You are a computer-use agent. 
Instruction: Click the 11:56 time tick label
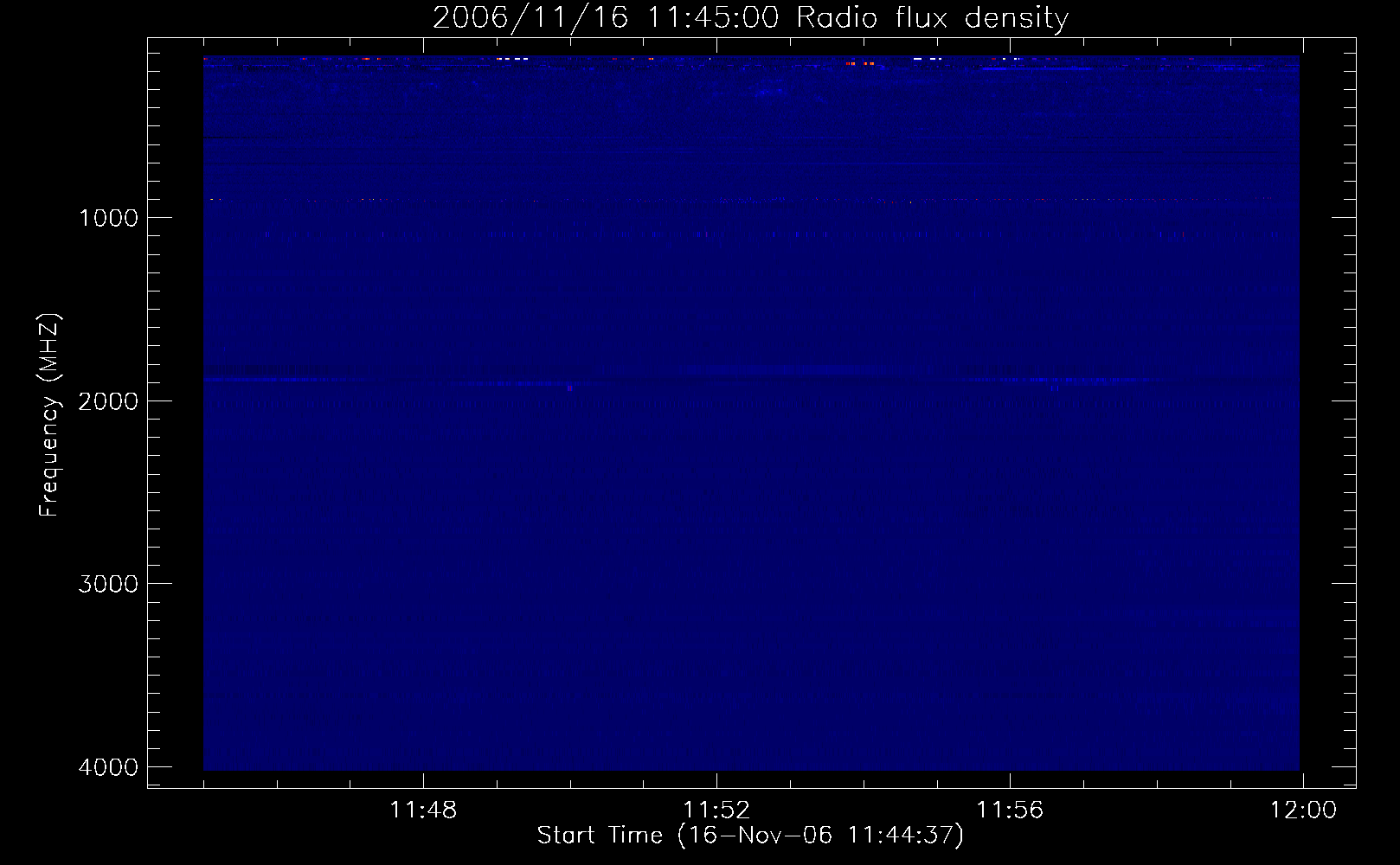[1010, 811]
